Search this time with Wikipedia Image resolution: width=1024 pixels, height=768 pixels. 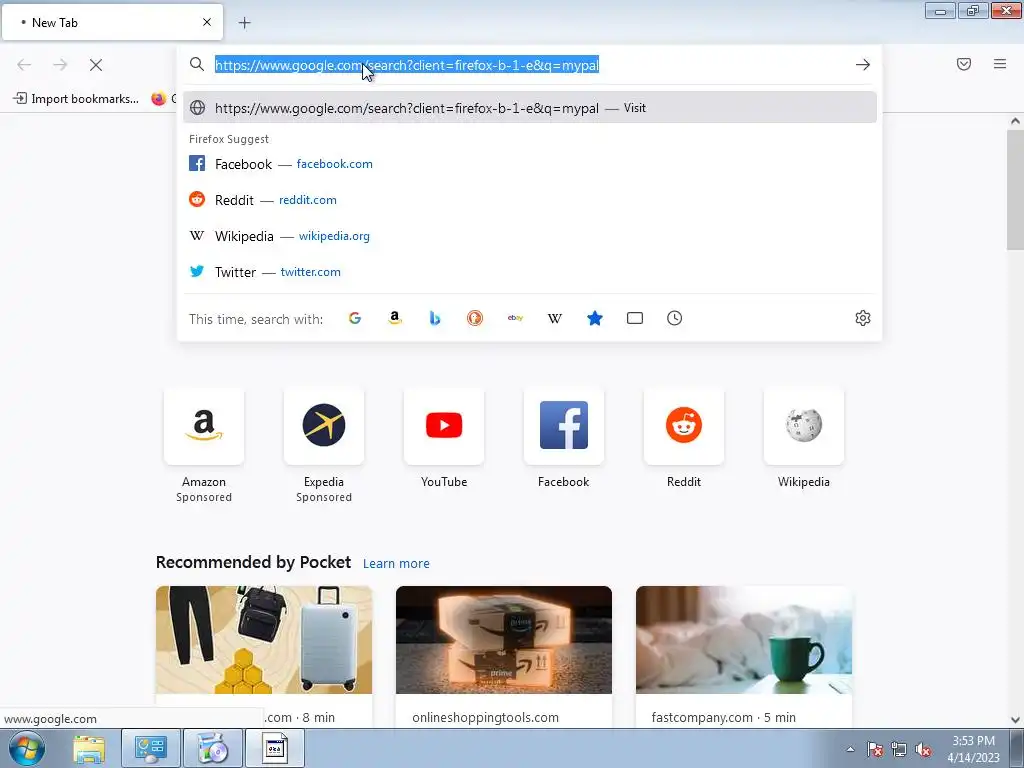555,318
